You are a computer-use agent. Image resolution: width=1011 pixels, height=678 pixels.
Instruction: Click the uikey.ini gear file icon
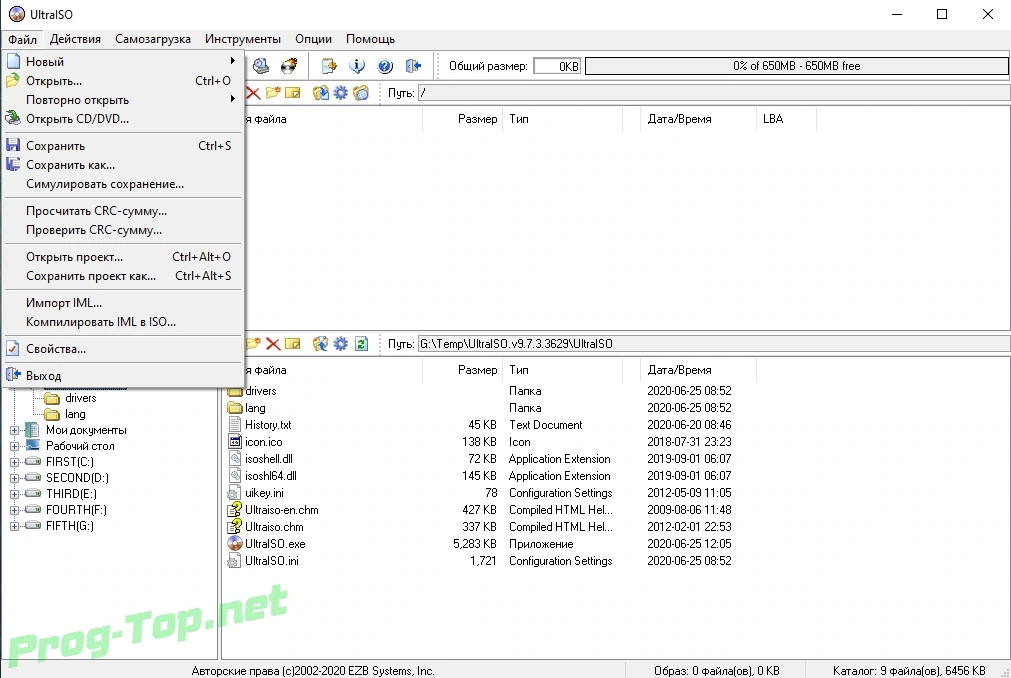click(233, 493)
